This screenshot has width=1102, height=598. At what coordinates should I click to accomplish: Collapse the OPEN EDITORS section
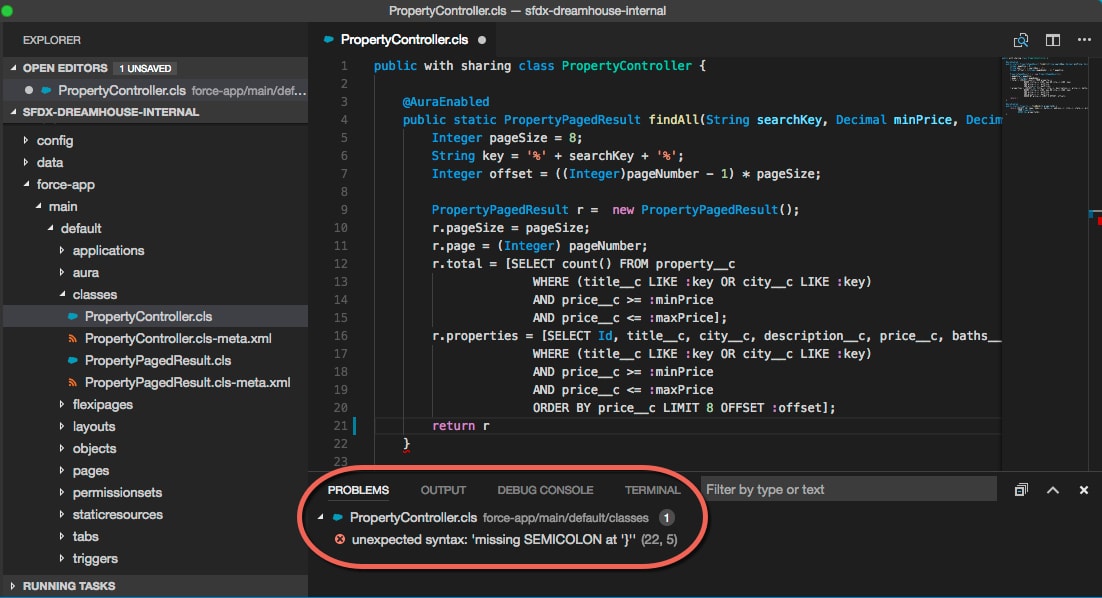pyautogui.click(x=13, y=68)
